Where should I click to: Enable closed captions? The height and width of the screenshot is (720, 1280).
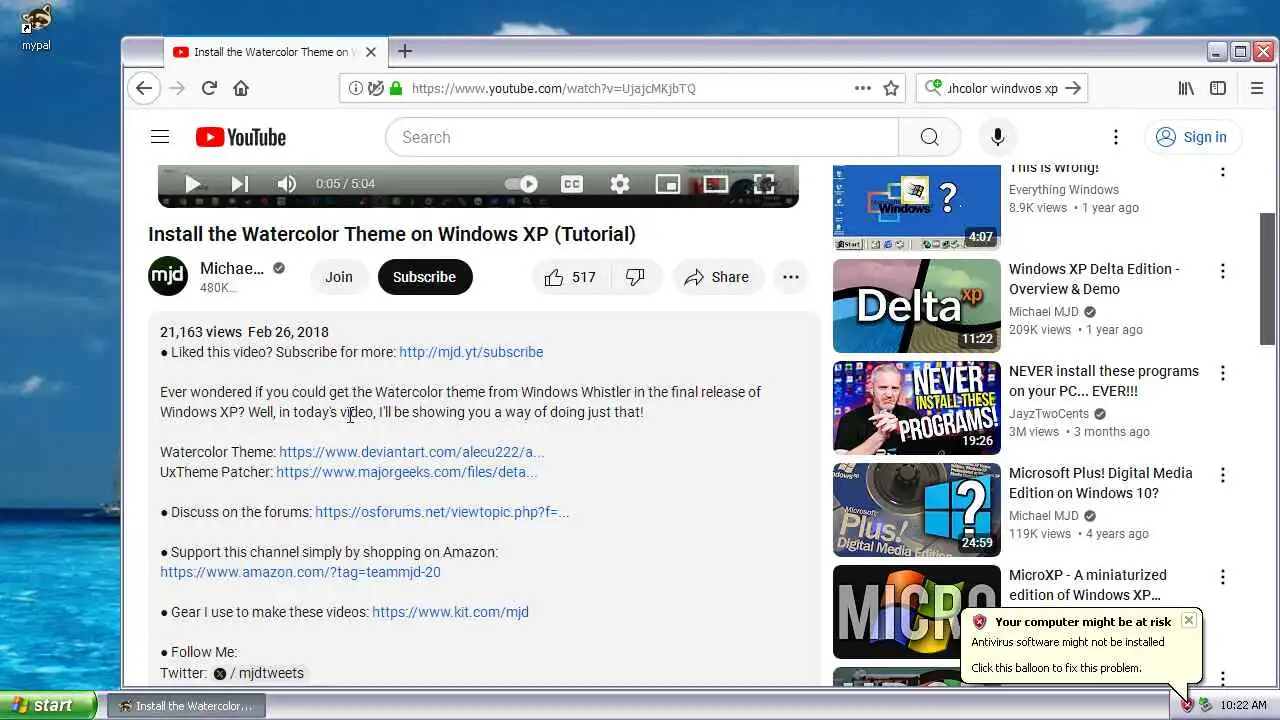[x=571, y=184]
